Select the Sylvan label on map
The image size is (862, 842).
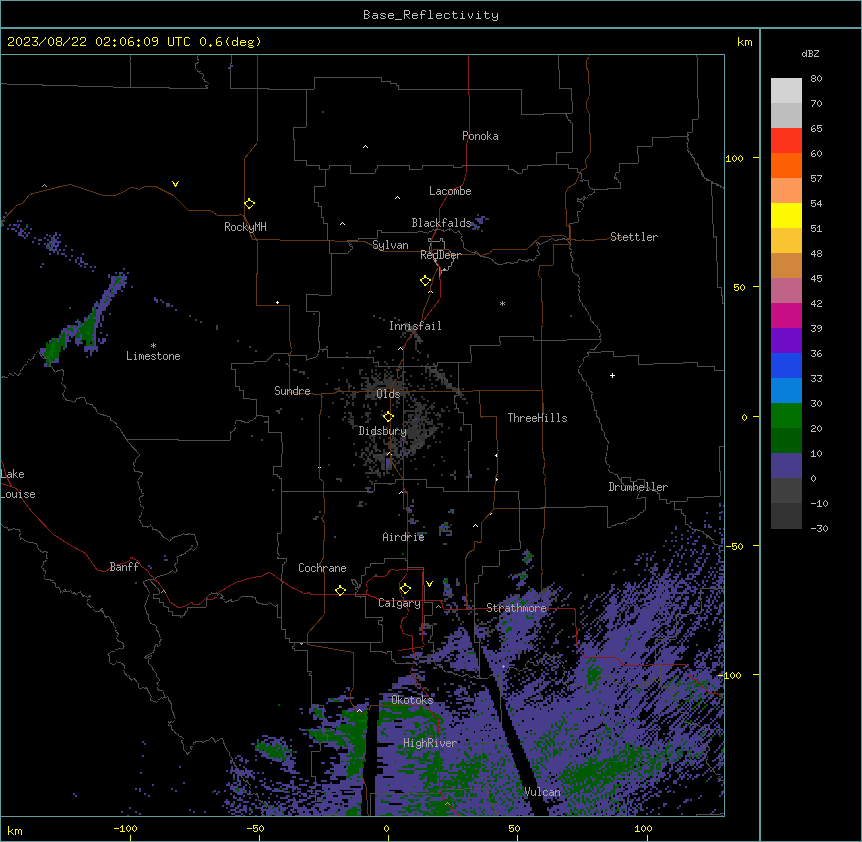click(x=390, y=245)
